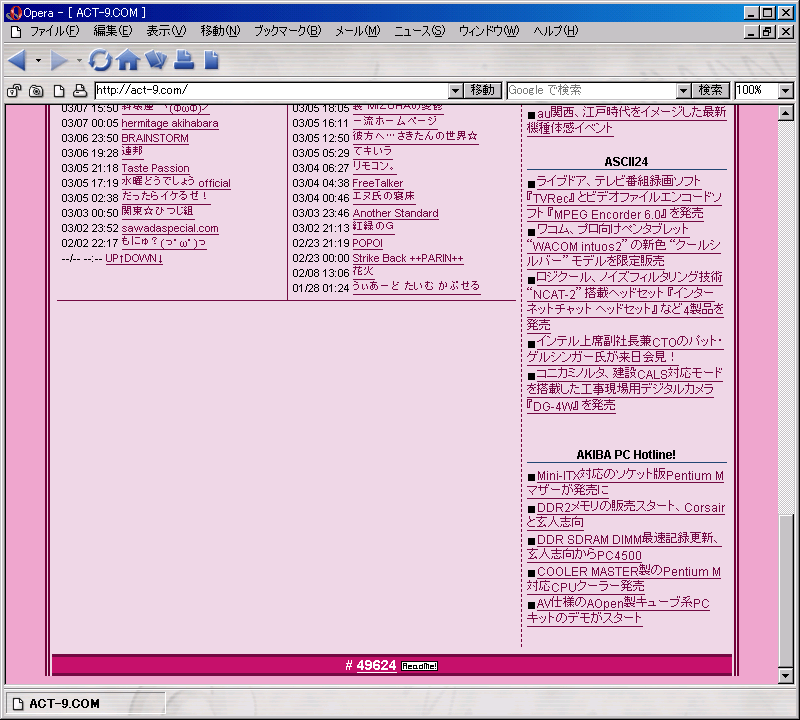
Task: Open the Mini-ITX Pentium M news link
Action: [x=625, y=482]
